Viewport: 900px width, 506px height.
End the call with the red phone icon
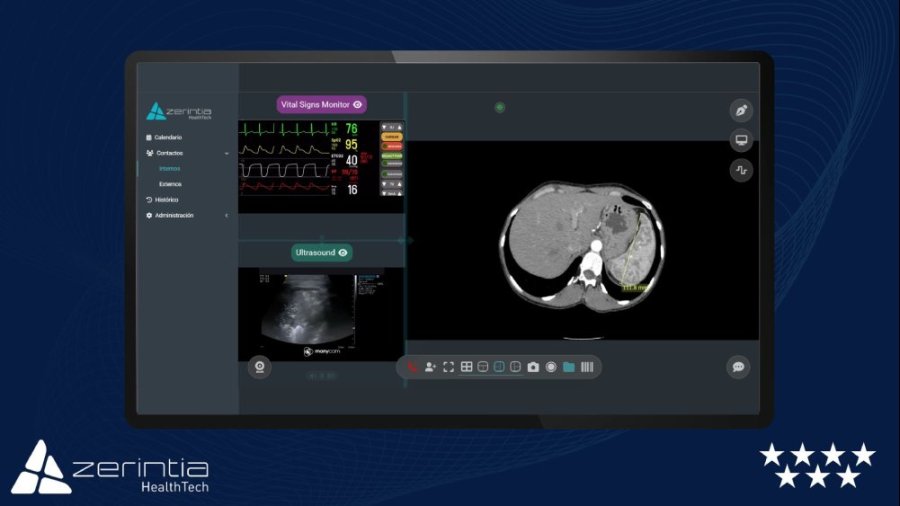pyautogui.click(x=413, y=367)
